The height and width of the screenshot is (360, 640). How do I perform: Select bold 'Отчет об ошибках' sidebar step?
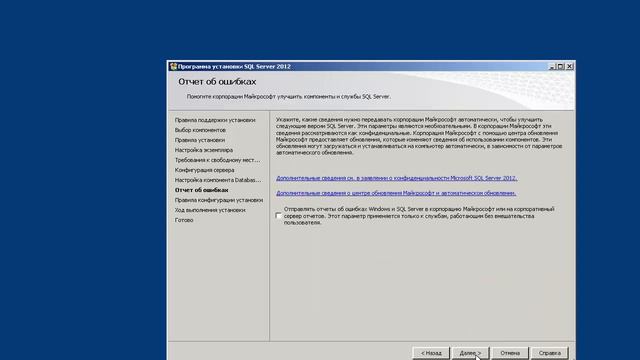click(202, 190)
